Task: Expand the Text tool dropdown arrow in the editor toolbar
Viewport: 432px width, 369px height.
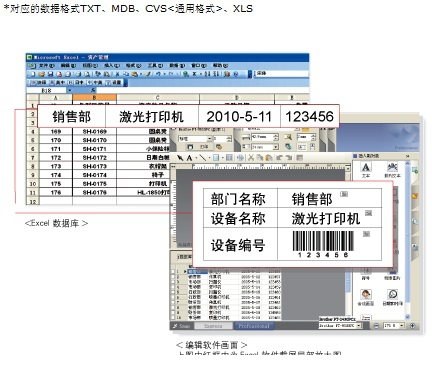Action: pos(195,158)
